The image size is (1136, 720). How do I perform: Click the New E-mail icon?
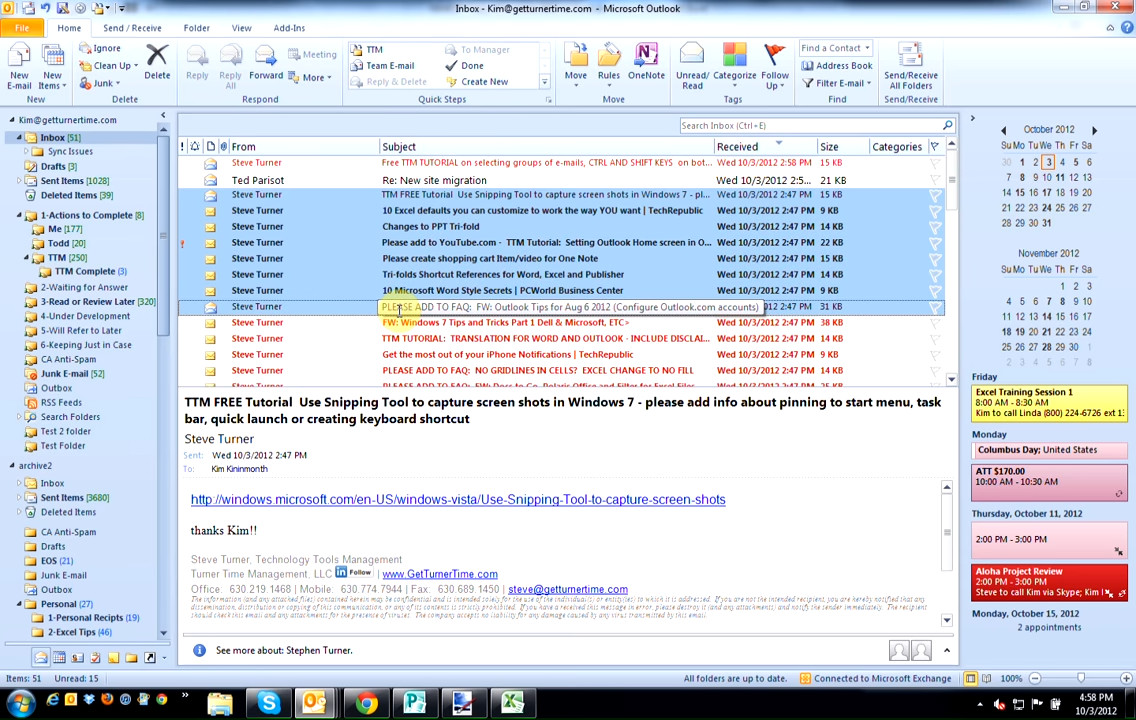tap(19, 66)
